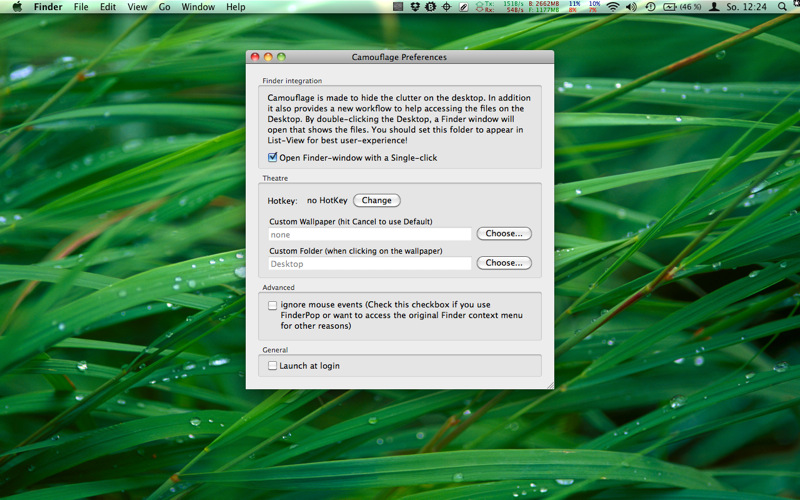This screenshot has height=500, width=800.
Task: Open the Wi-Fi status menu
Action: point(613,7)
